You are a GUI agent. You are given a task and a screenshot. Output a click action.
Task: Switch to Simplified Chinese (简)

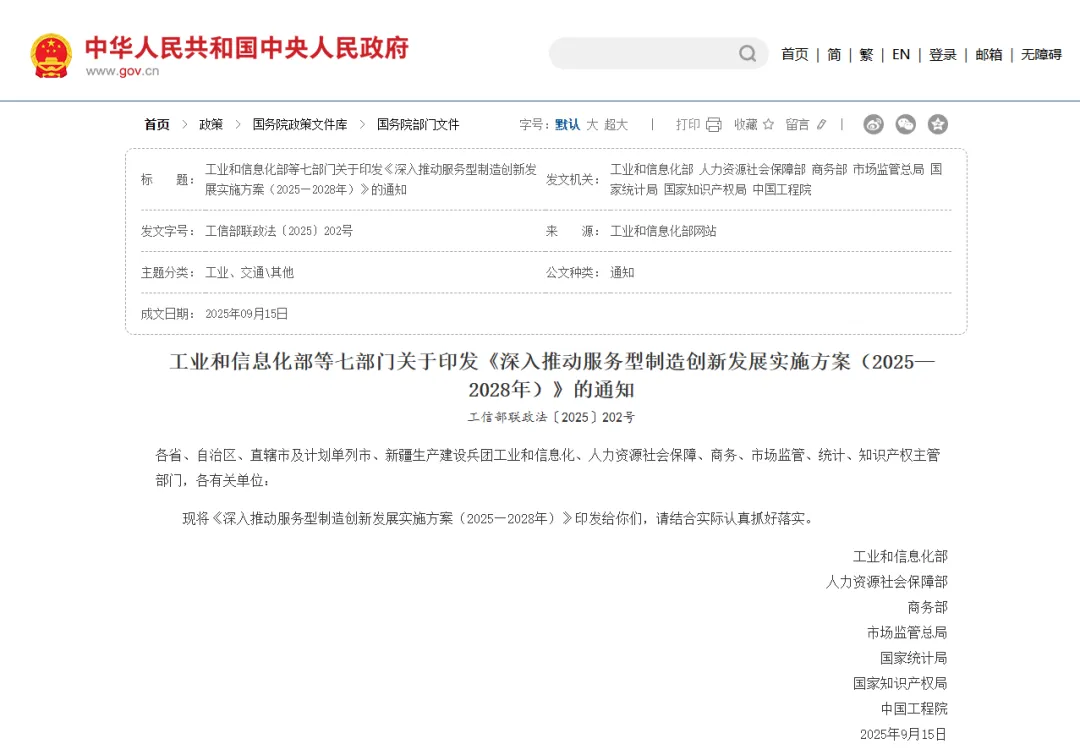click(x=834, y=55)
